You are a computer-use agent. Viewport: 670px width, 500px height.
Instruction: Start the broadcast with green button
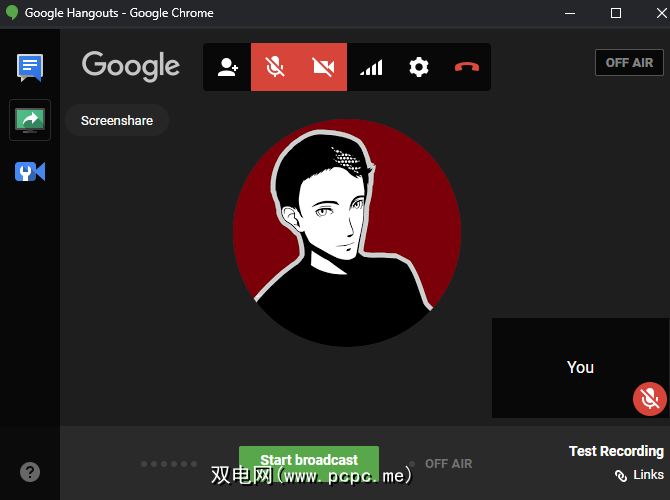pyautogui.click(x=309, y=463)
